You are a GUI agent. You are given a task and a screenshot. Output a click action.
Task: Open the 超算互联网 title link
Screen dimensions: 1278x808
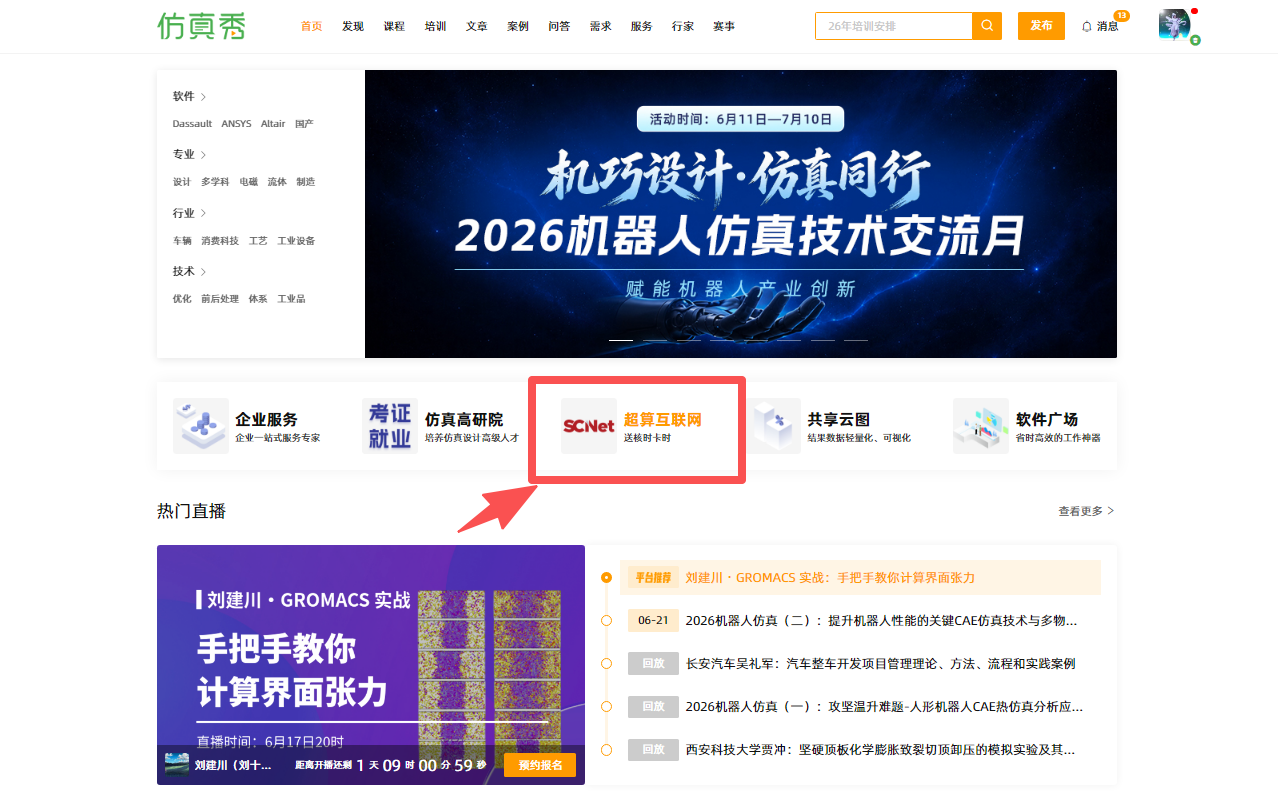pyautogui.click(x=663, y=420)
